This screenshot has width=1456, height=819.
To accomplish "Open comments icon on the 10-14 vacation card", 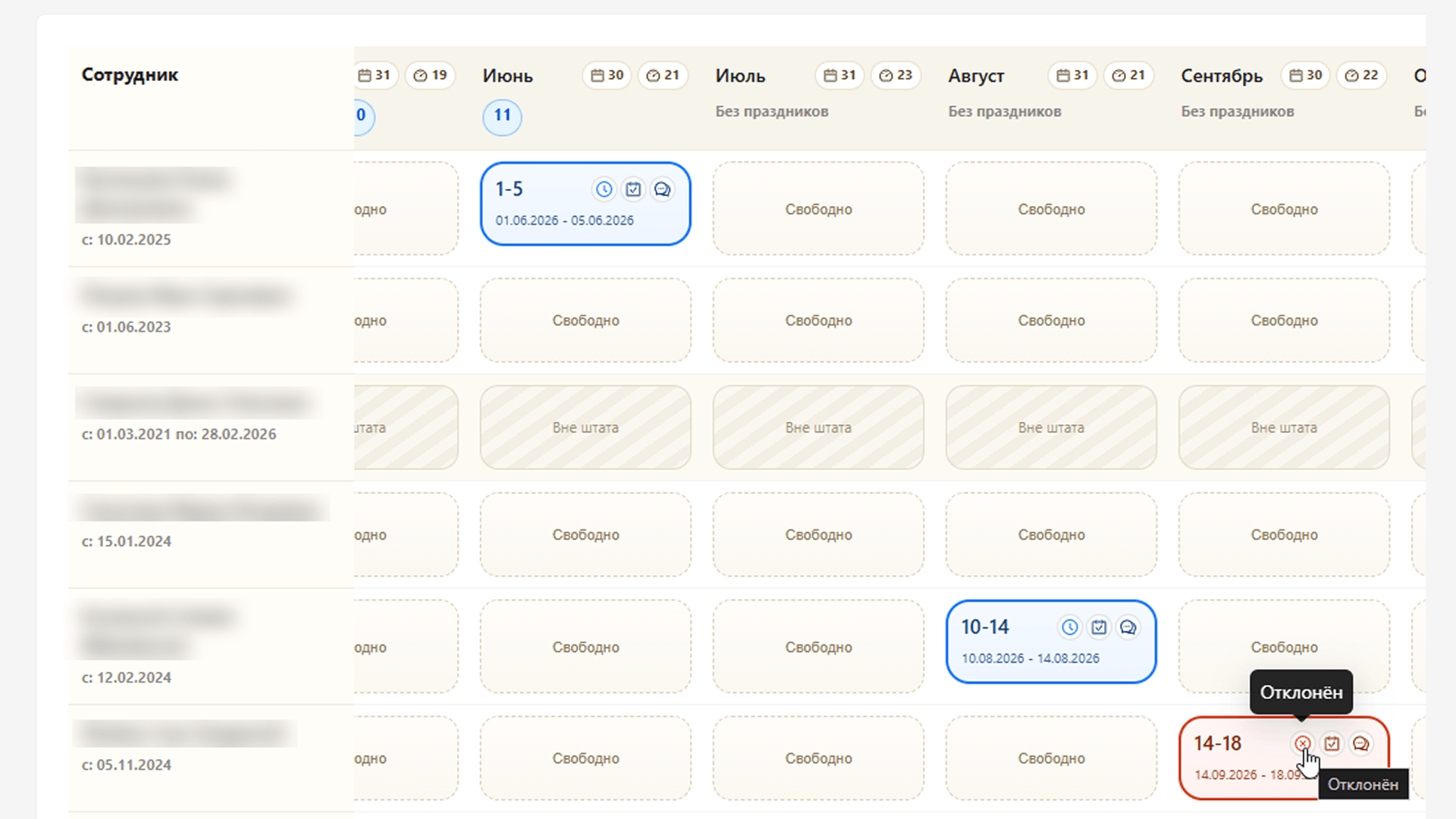I will click(1128, 627).
